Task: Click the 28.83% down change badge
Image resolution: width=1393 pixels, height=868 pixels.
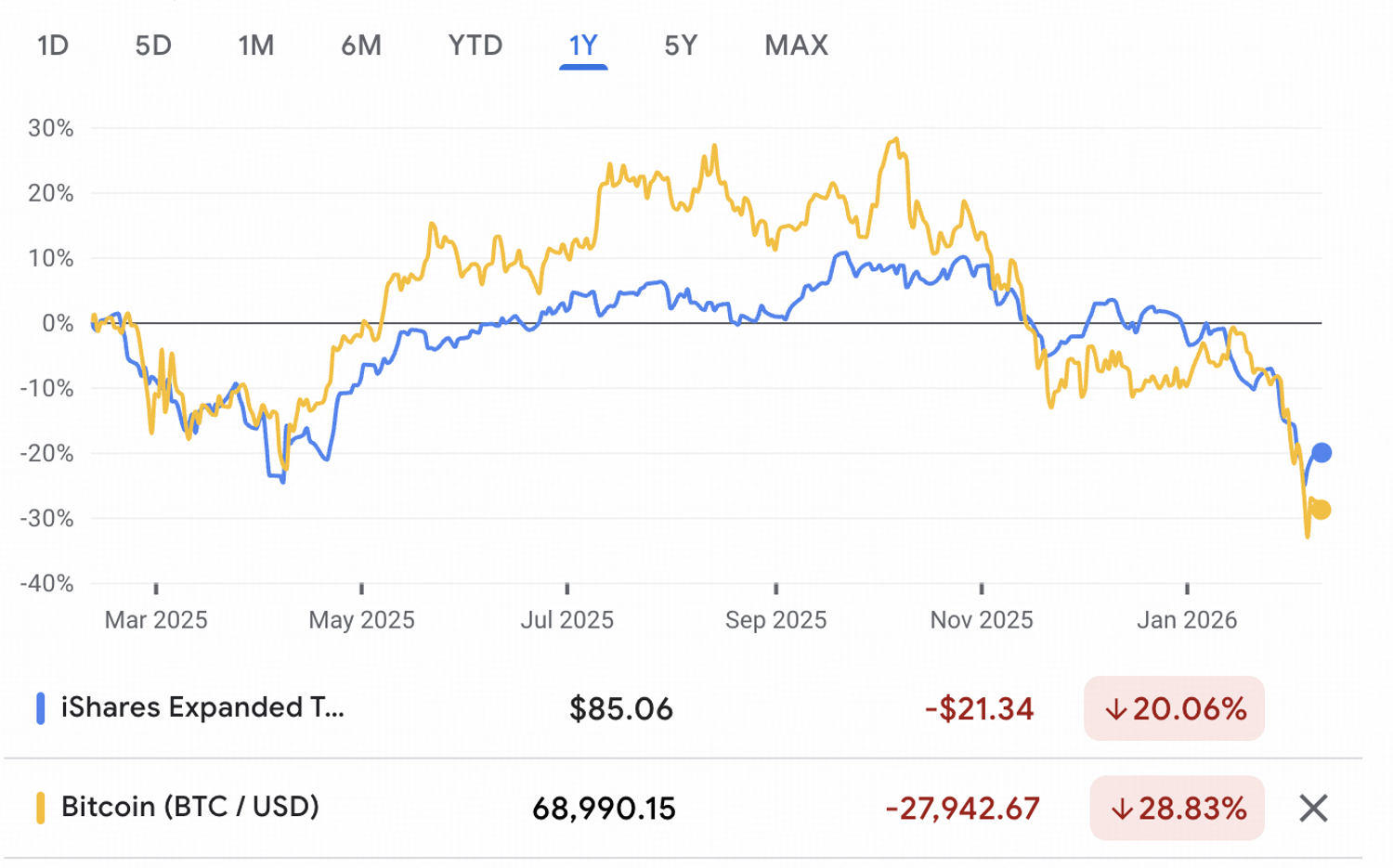Action: click(1178, 809)
